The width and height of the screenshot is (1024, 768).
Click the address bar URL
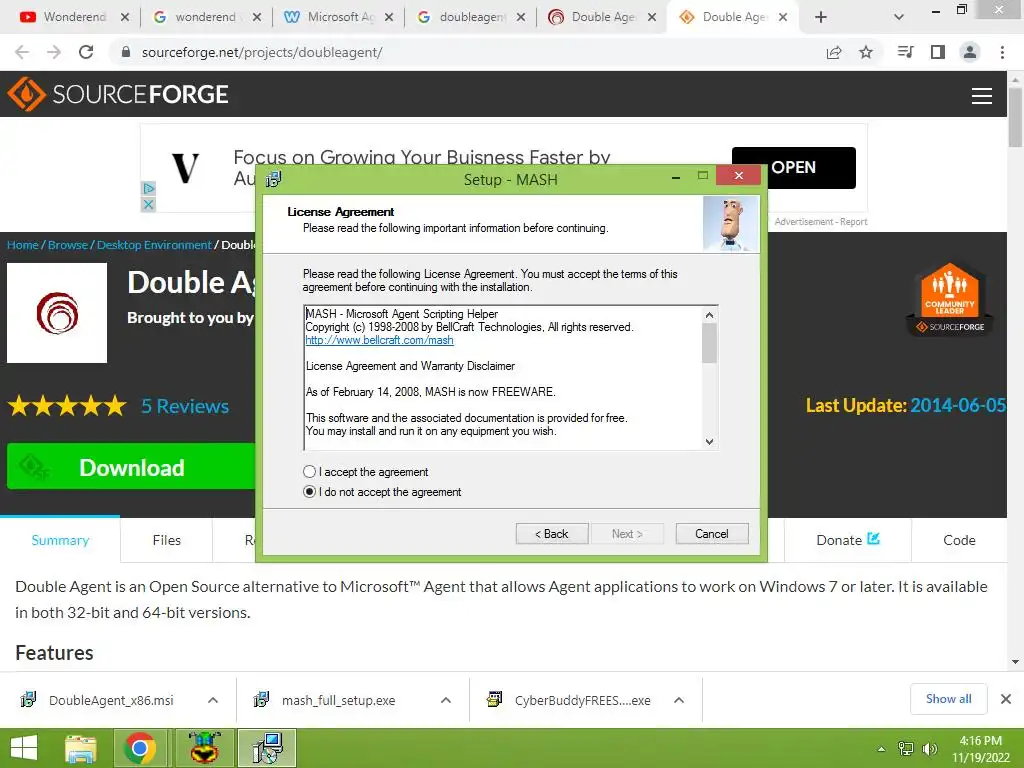pos(262,52)
